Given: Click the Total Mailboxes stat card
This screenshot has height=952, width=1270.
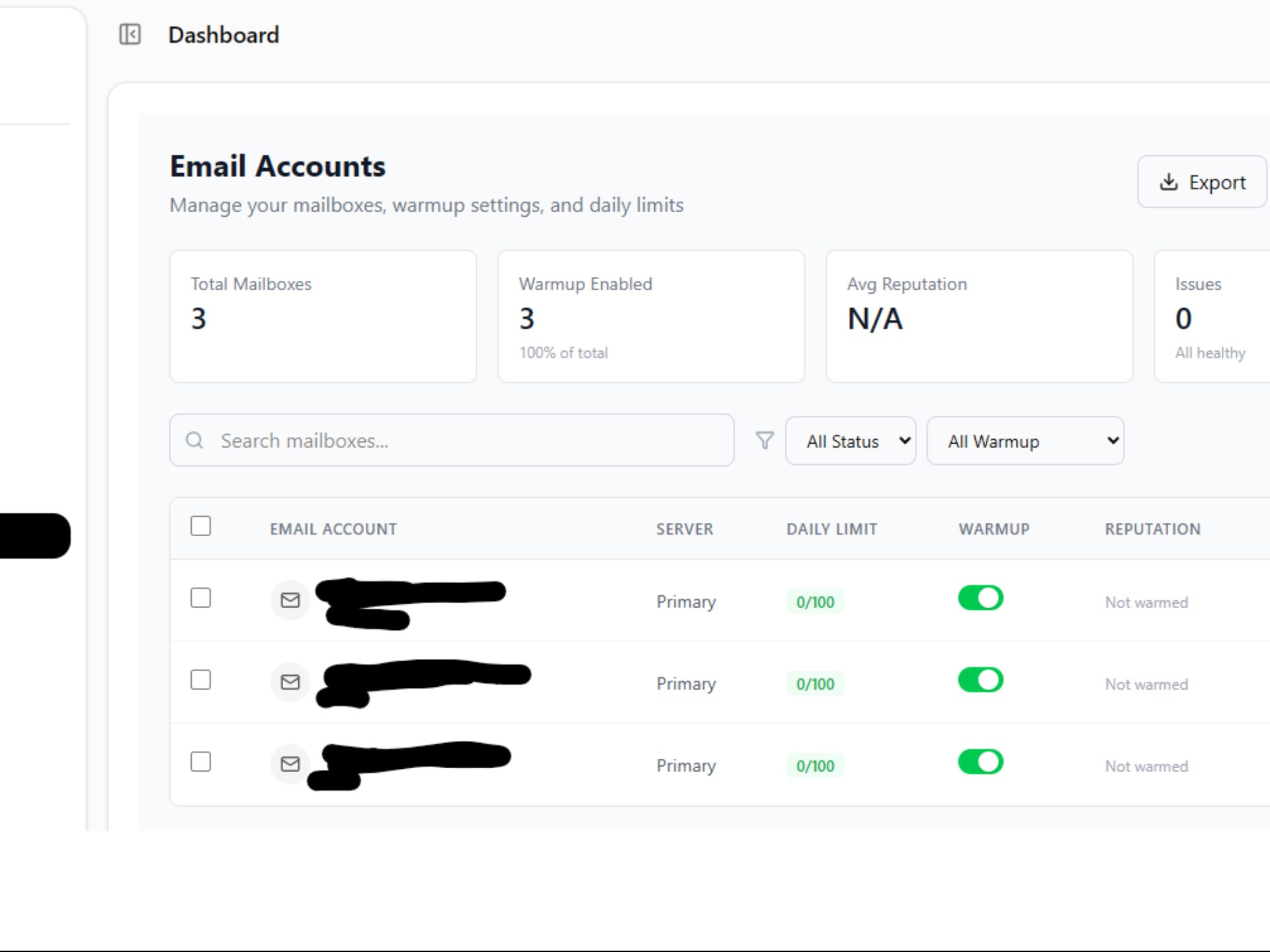Looking at the screenshot, I should [x=323, y=317].
